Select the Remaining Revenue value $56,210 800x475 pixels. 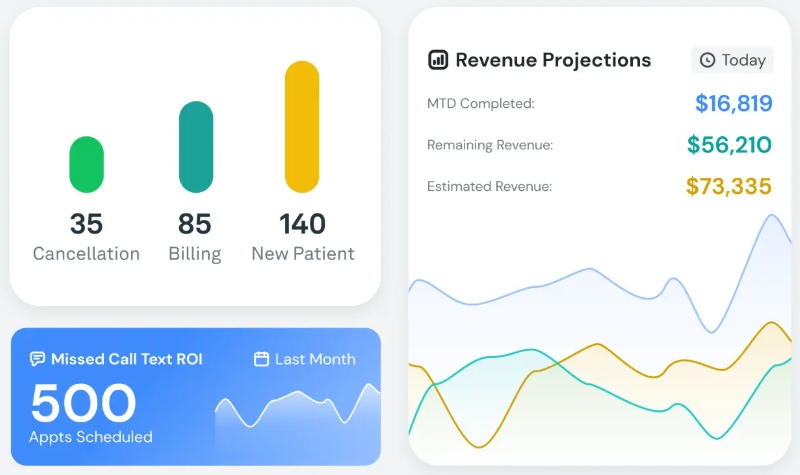point(729,145)
